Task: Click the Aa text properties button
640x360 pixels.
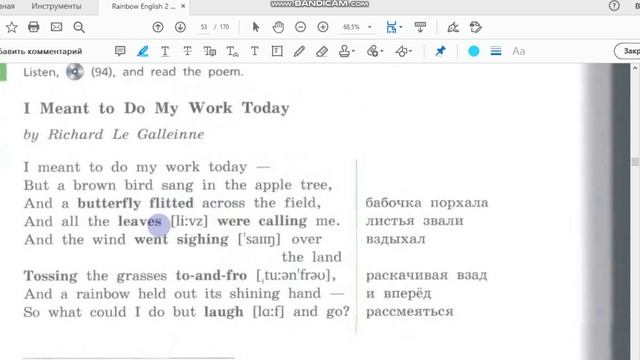Action: tap(518, 51)
